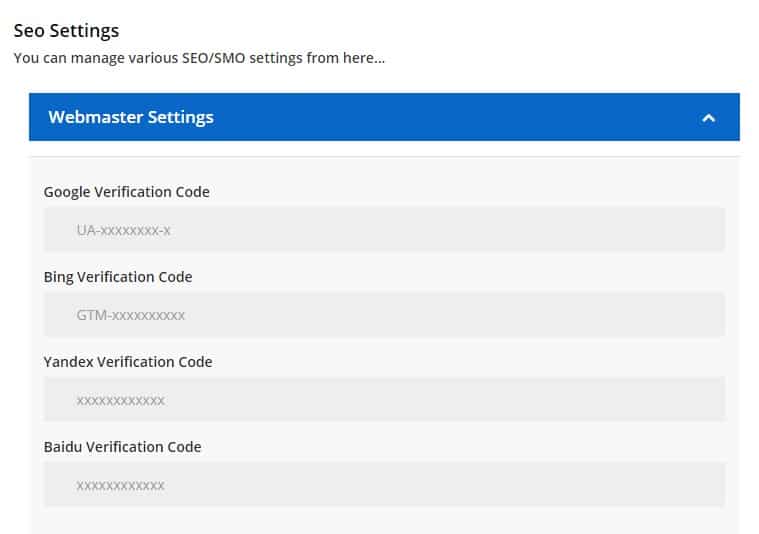Click the Bing Verification Code label

point(118,277)
